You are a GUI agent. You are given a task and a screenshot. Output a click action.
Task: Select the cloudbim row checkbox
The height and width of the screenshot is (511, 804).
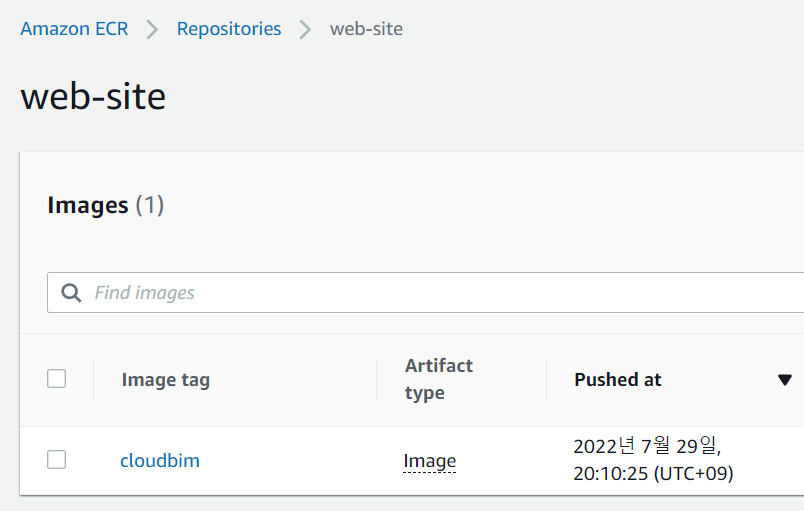(56, 460)
